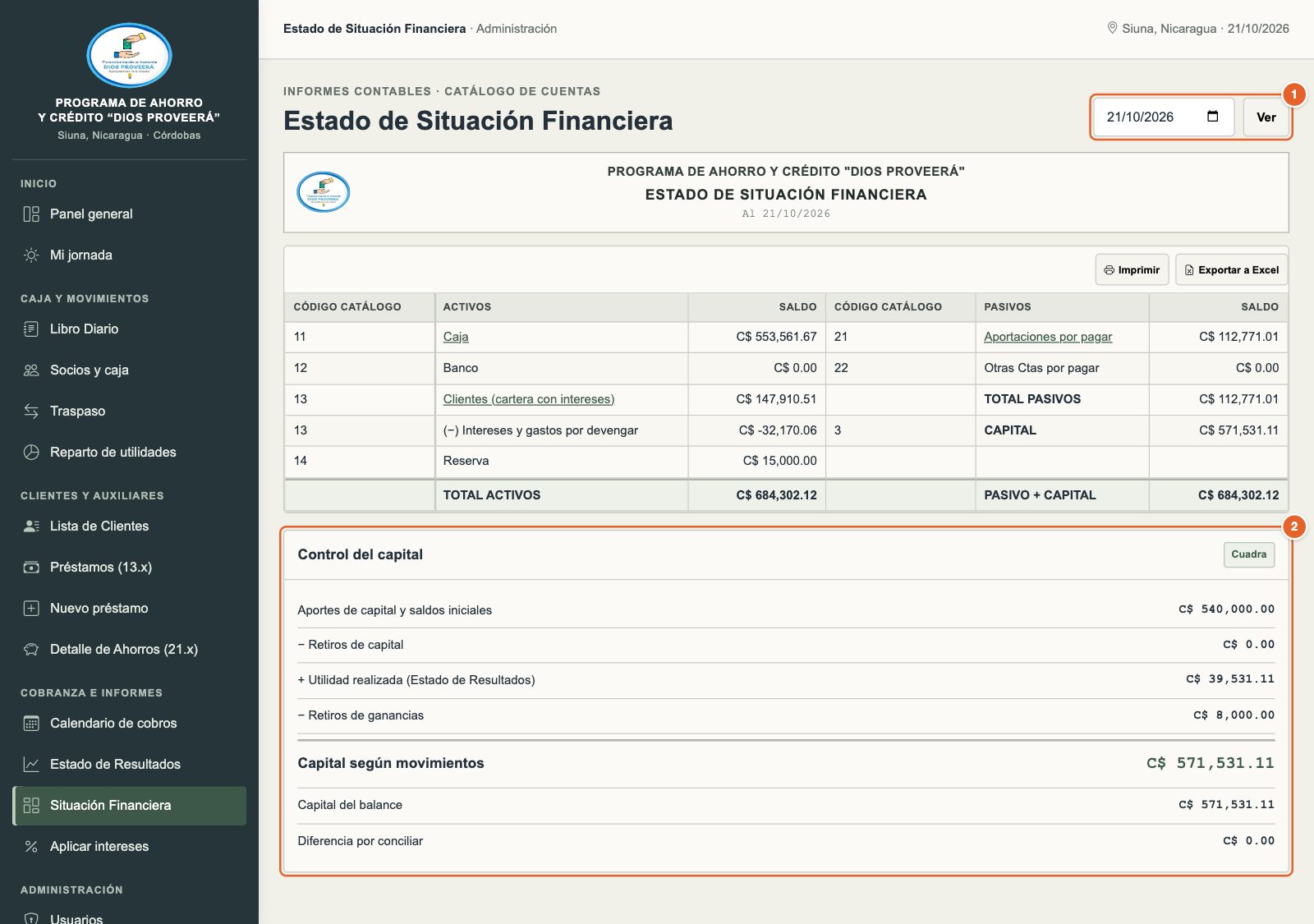
Task: Select the TOTAL ACTIVOS value C$ 684,302.12
Action: pos(776,495)
